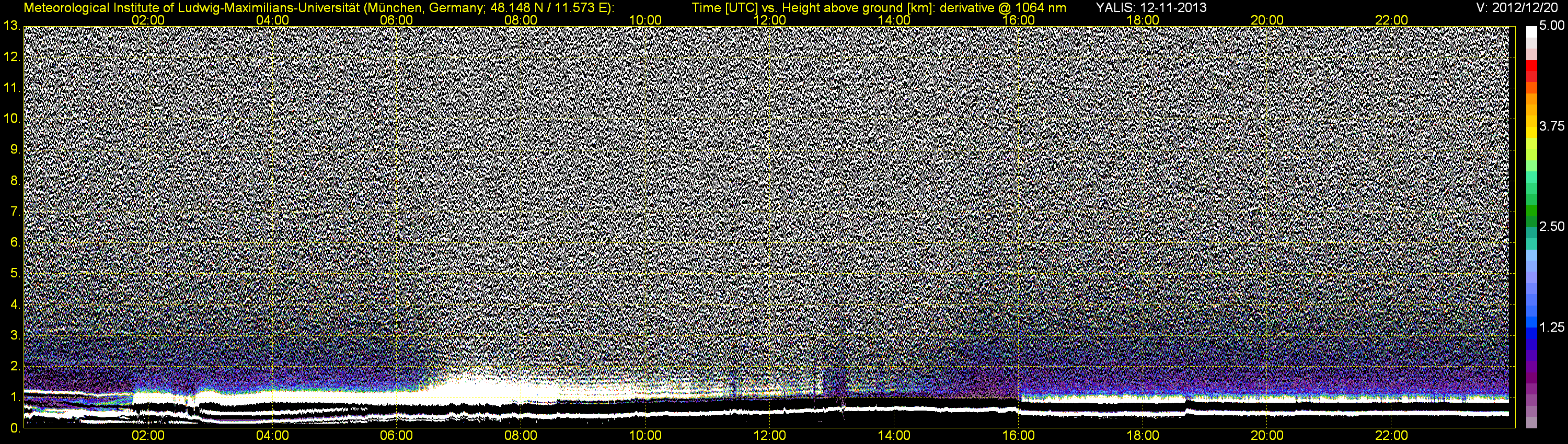Pick the 1 km height axis label
This screenshot has height=444, width=1568.
click(15, 397)
